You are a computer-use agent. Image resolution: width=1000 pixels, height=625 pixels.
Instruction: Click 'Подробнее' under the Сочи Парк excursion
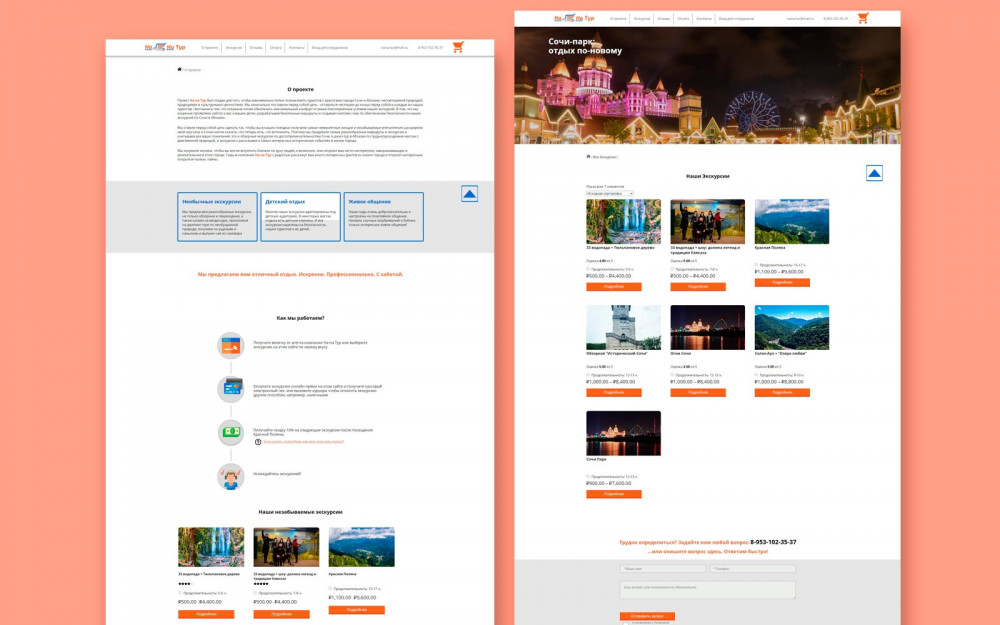613,494
